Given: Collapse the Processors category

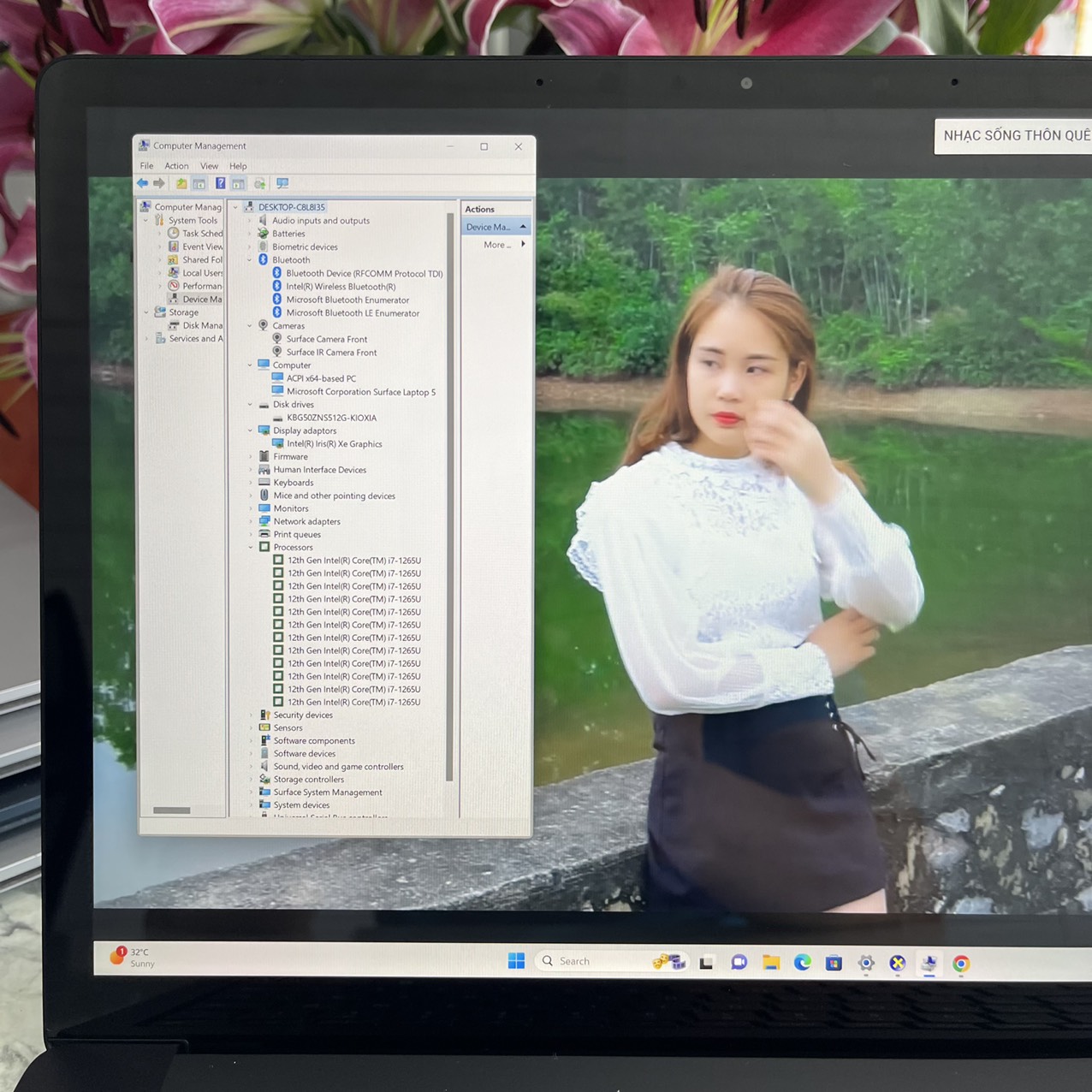Looking at the screenshot, I should point(251,548).
